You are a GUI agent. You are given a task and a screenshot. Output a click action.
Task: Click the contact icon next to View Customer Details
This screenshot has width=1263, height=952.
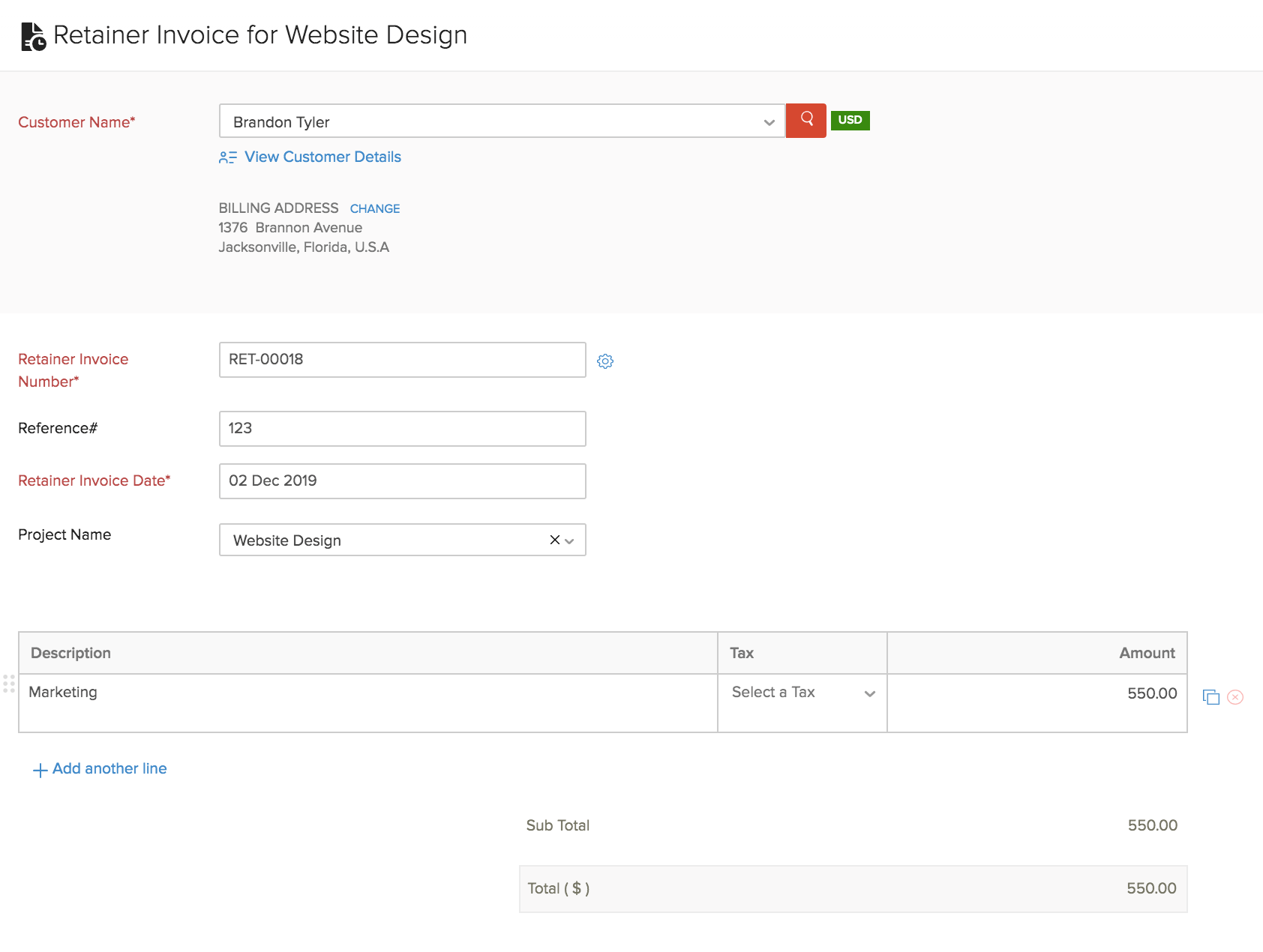click(x=227, y=157)
